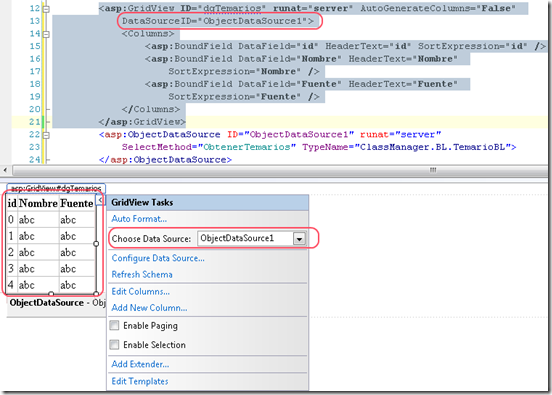Open the Auto Format link
Image resolution: width=552 pixels, height=395 pixels.
[x=139, y=219]
